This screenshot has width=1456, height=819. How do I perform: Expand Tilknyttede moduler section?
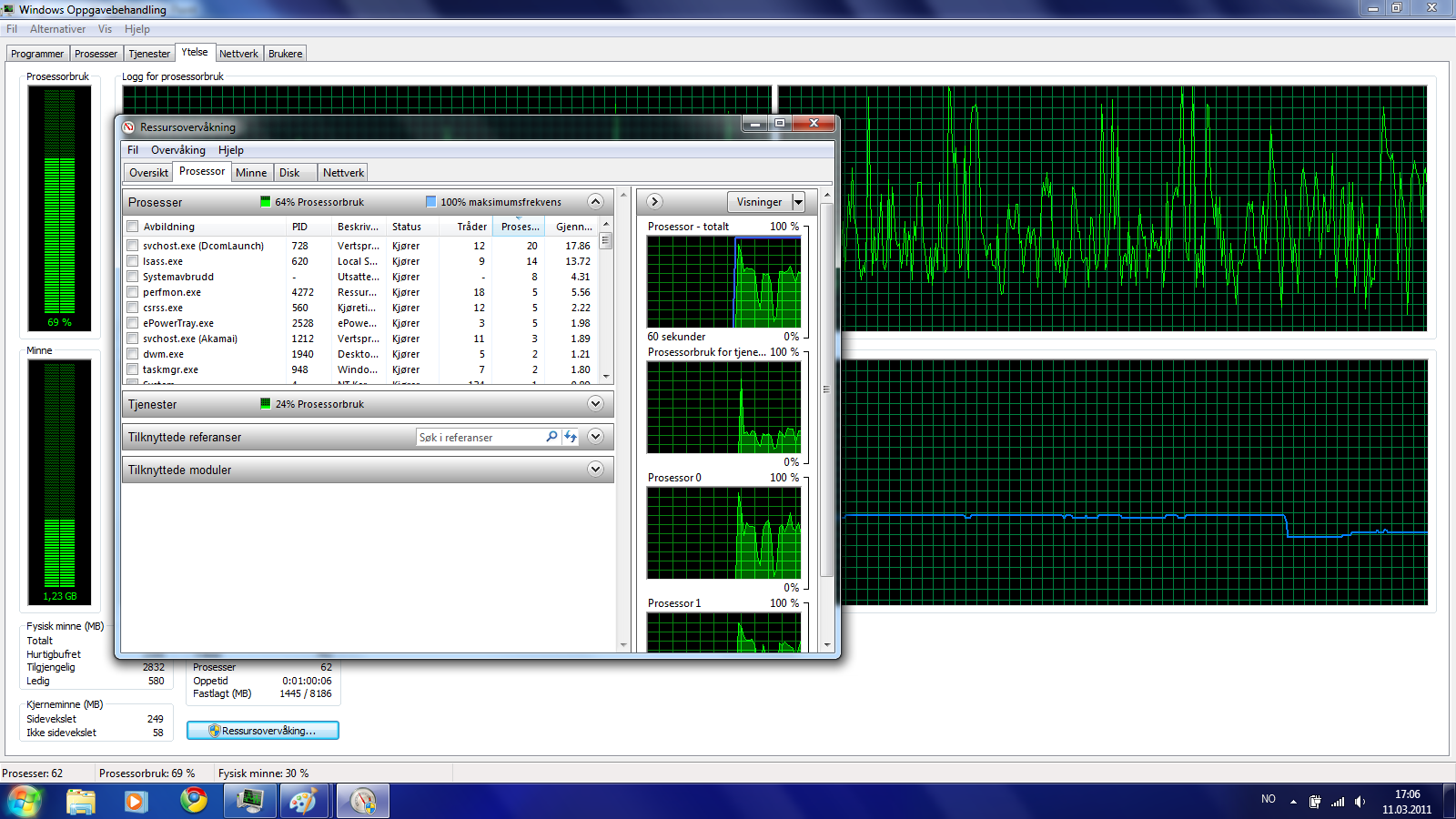tap(595, 469)
